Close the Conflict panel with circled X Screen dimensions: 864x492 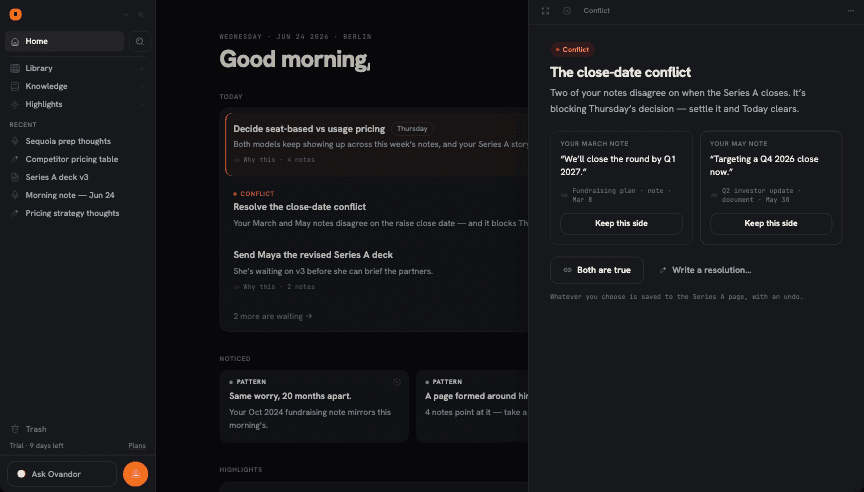(x=567, y=11)
